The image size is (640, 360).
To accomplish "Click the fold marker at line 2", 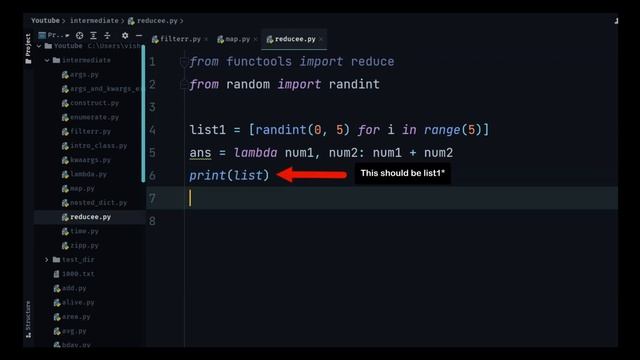I will [183, 84].
